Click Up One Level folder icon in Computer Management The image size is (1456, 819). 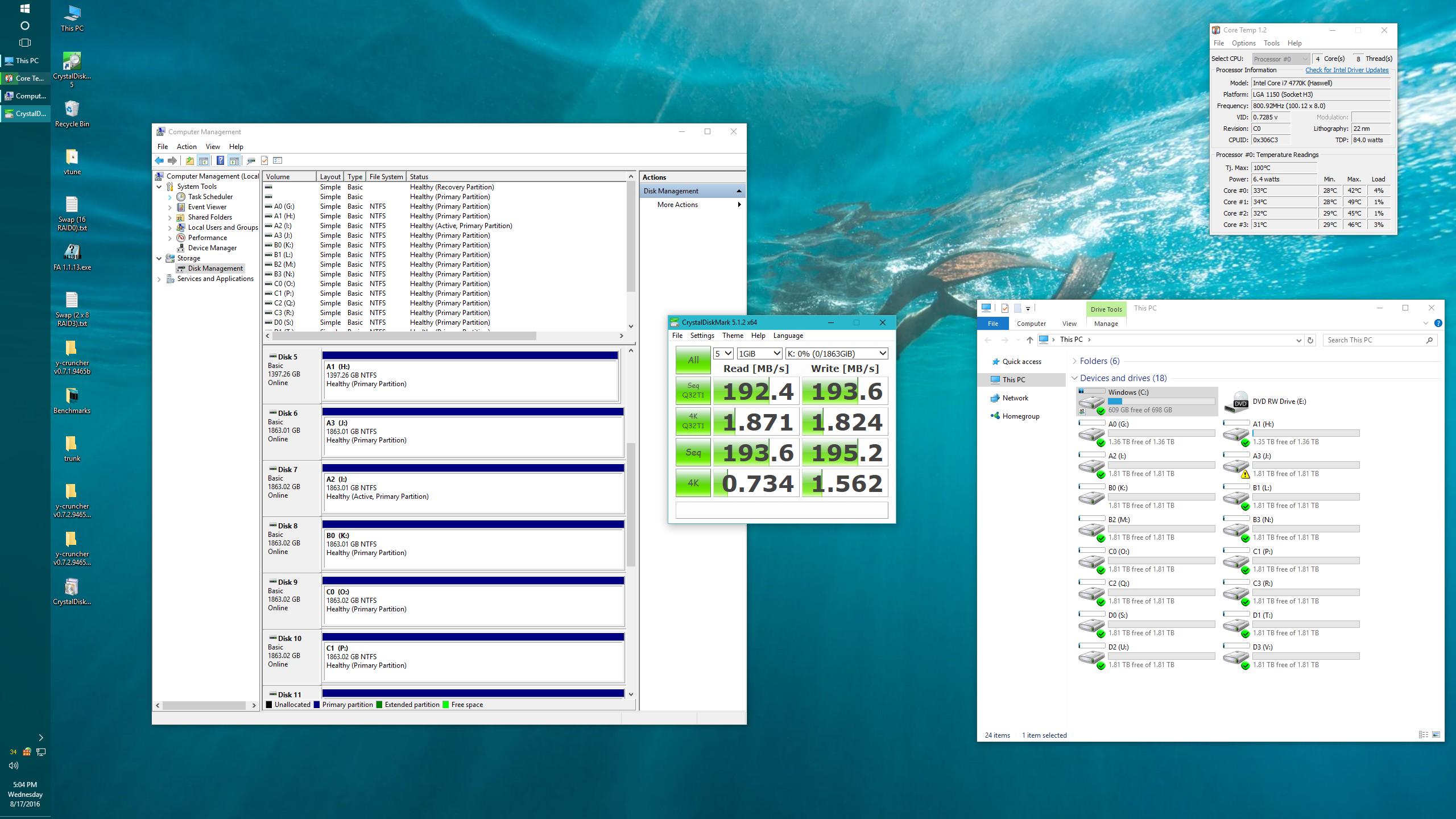[190, 160]
